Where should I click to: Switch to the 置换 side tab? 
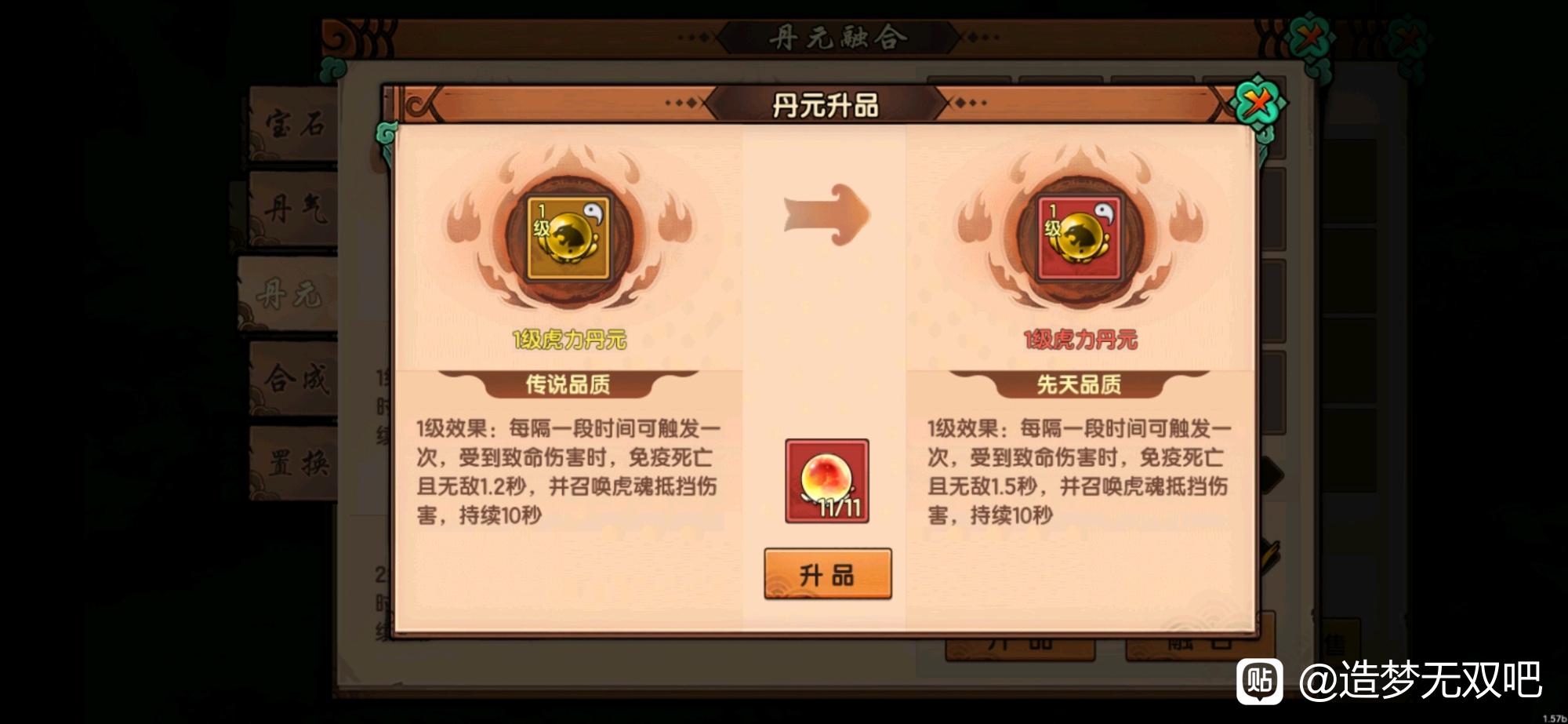click(x=293, y=463)
